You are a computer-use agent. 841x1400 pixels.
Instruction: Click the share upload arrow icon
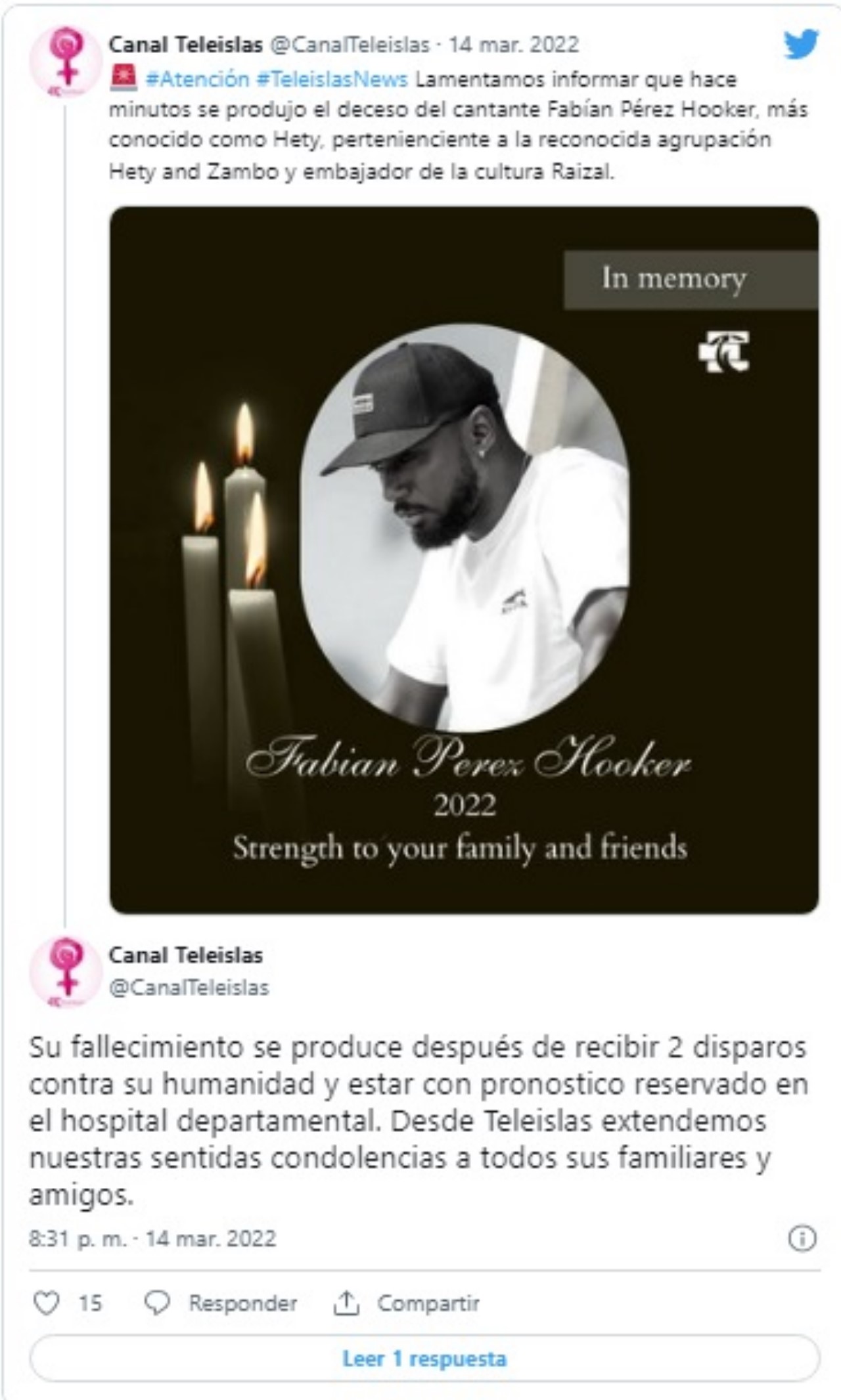(346, 1303)
